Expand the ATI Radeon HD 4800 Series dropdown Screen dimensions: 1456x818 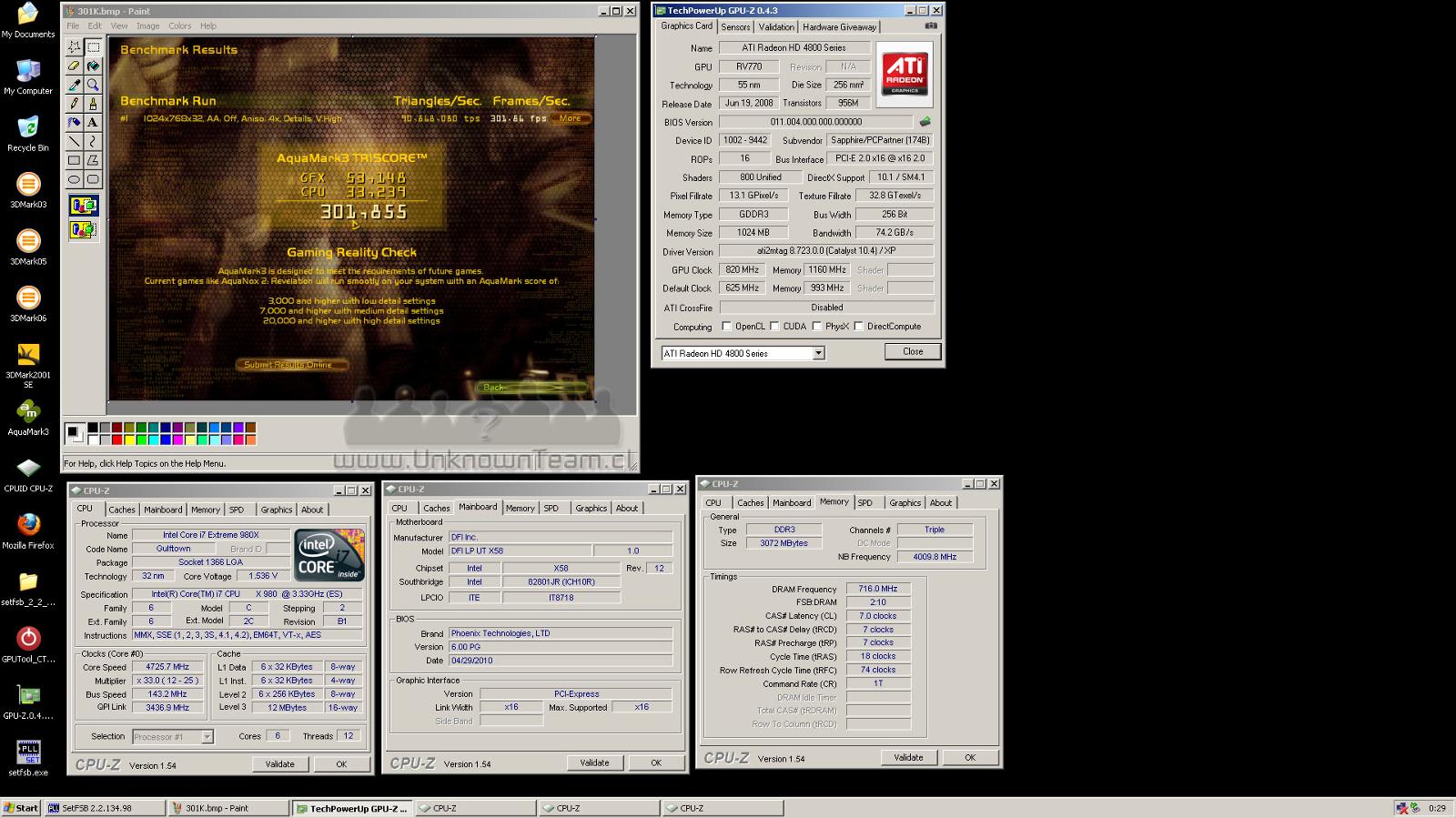(x=818, y=353)
